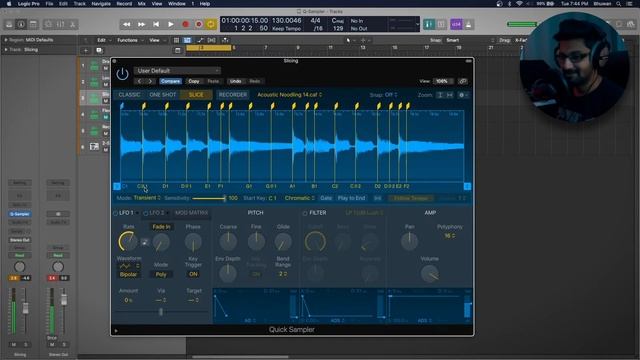
Task: Toggle the Play to End button
Action: pos(351,198)
